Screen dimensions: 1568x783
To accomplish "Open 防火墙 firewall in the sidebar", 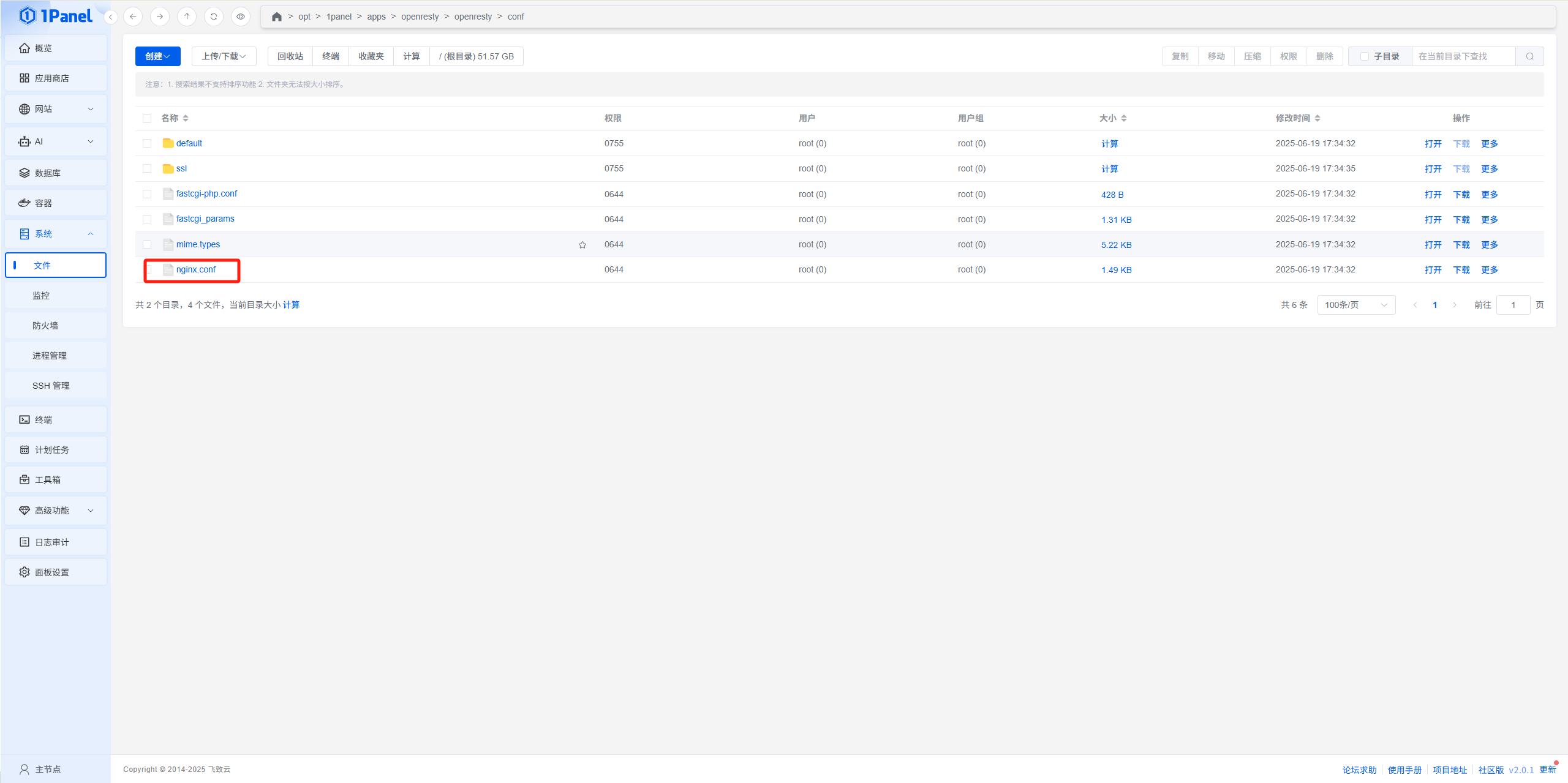I will click(45, 326).
